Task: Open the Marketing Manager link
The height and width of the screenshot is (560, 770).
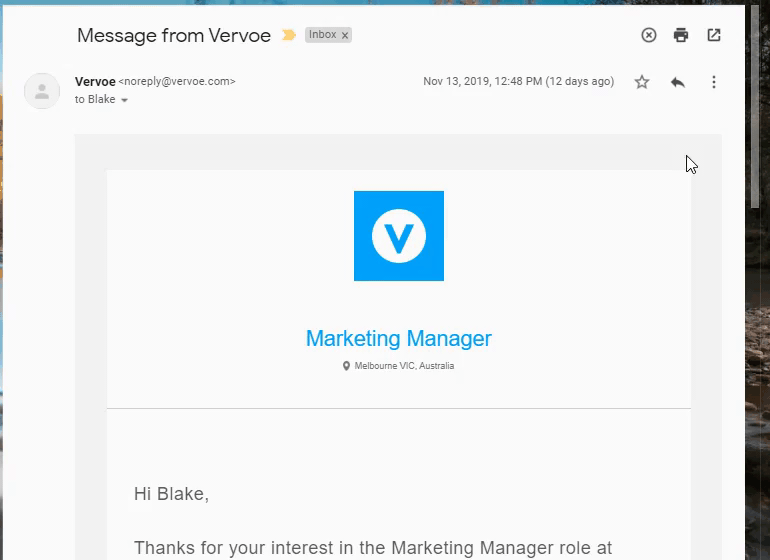Action: pos(399,338)
